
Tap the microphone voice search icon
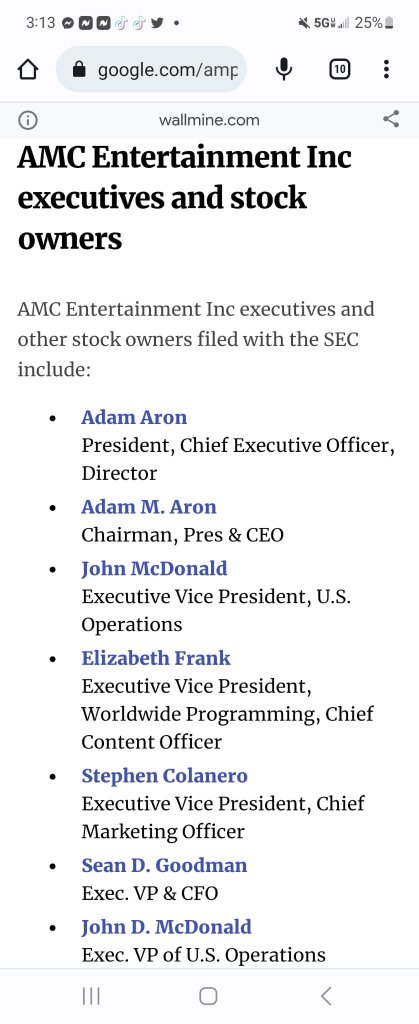point(283,69)
